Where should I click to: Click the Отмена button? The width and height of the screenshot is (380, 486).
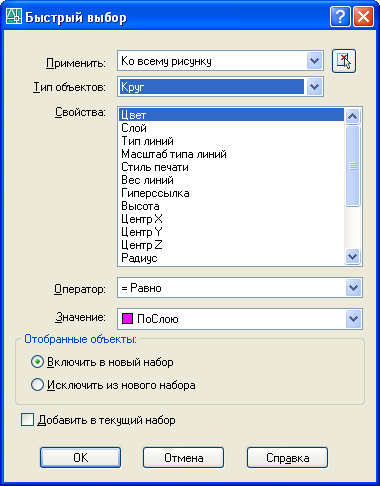point(184,458)
